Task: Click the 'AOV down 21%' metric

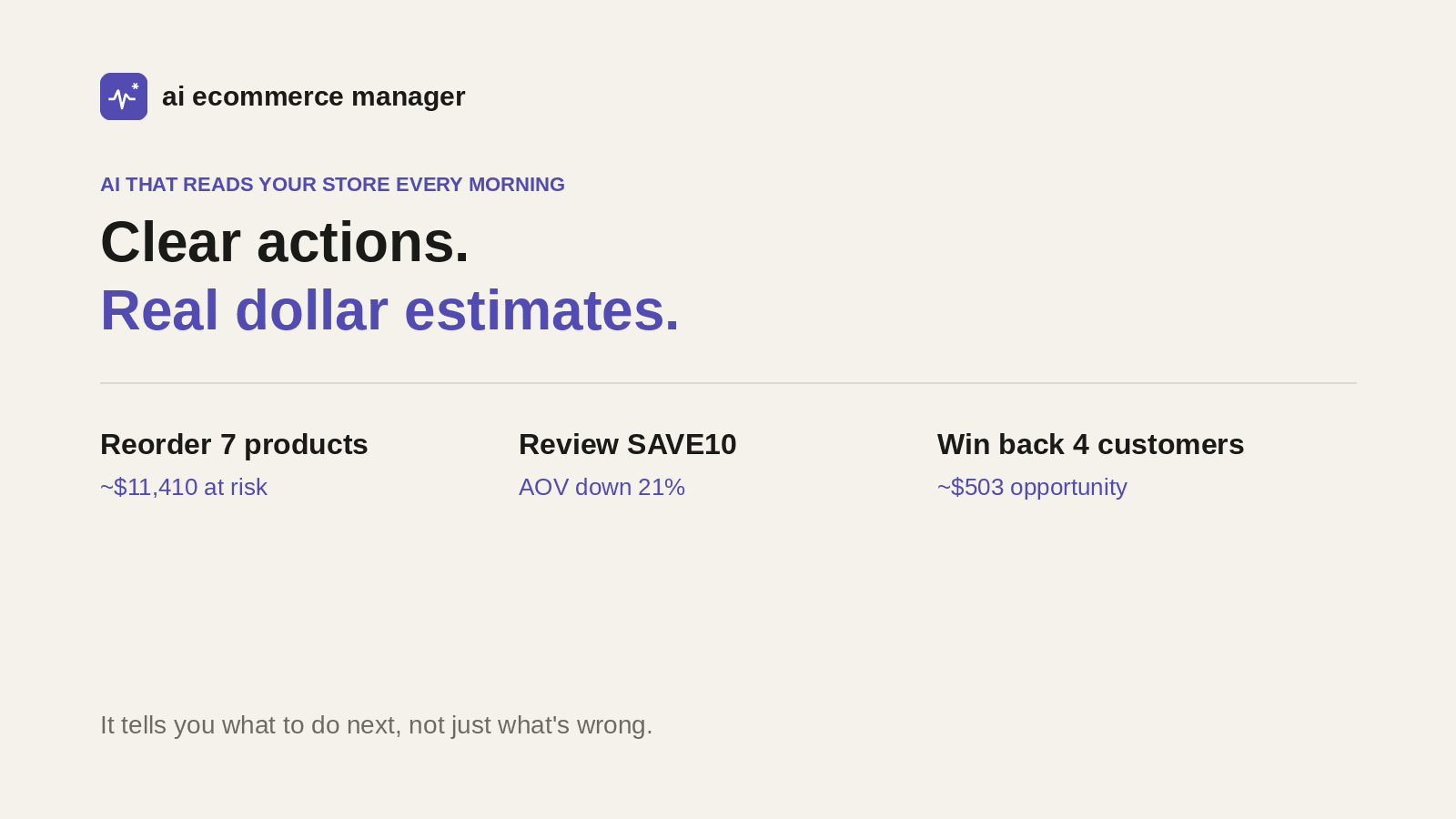Action: coord(602,487)
